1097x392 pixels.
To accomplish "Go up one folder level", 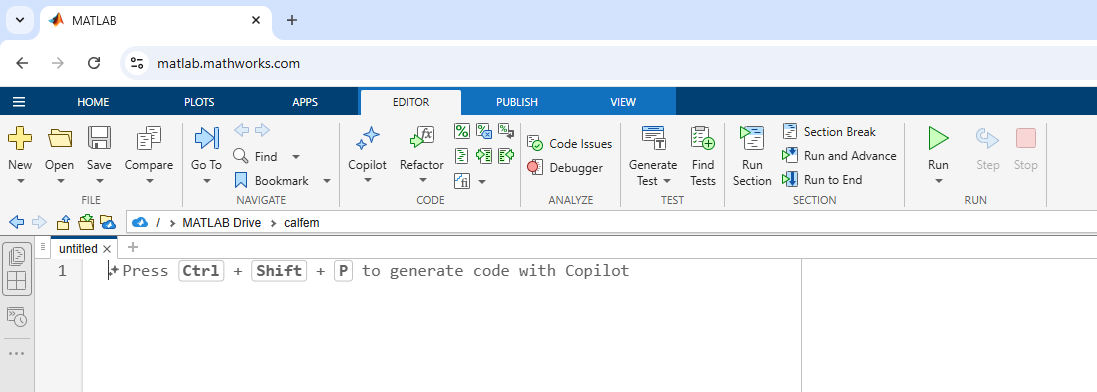I will (63, 223).
